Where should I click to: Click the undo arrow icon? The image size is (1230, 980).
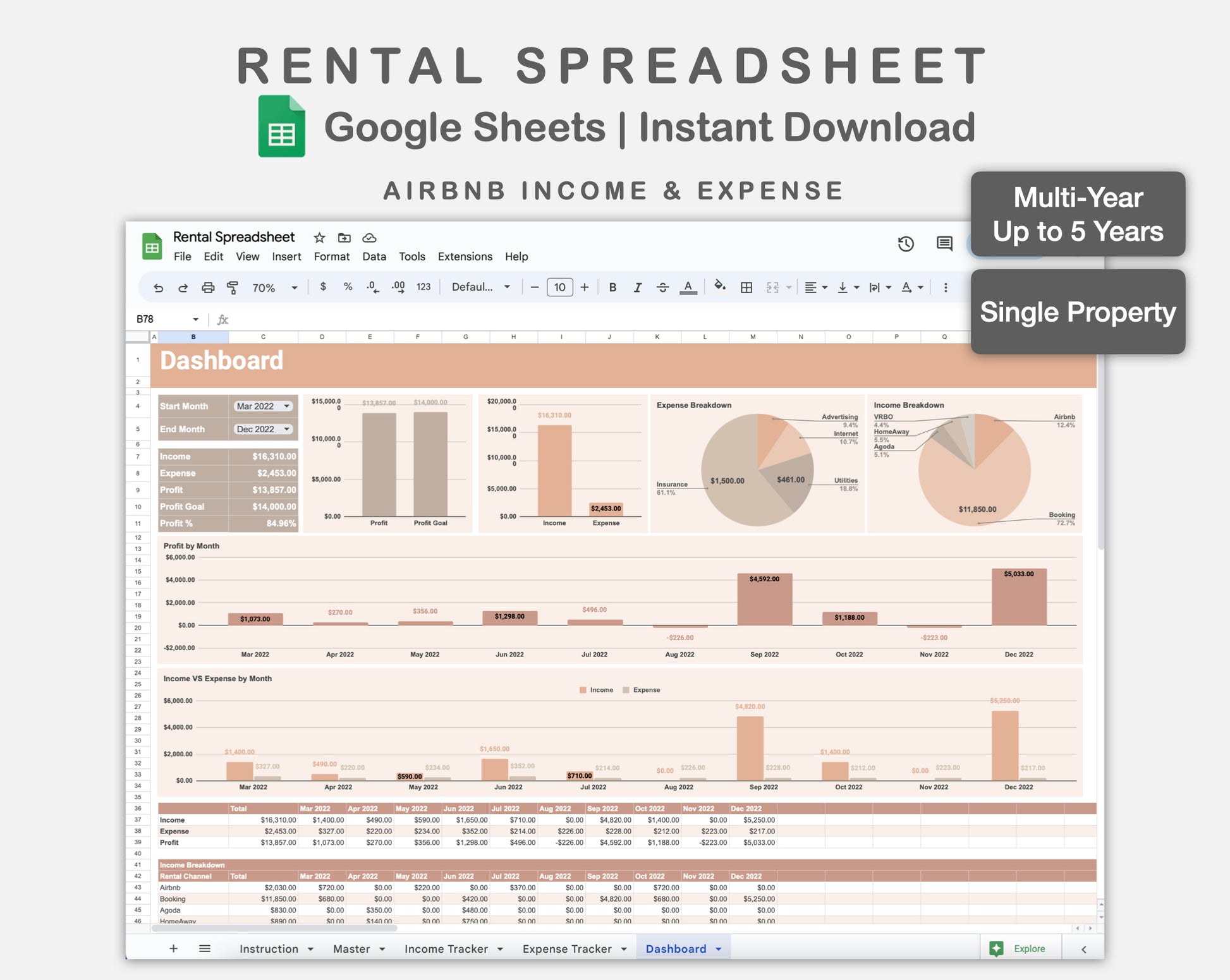(158, 288)
